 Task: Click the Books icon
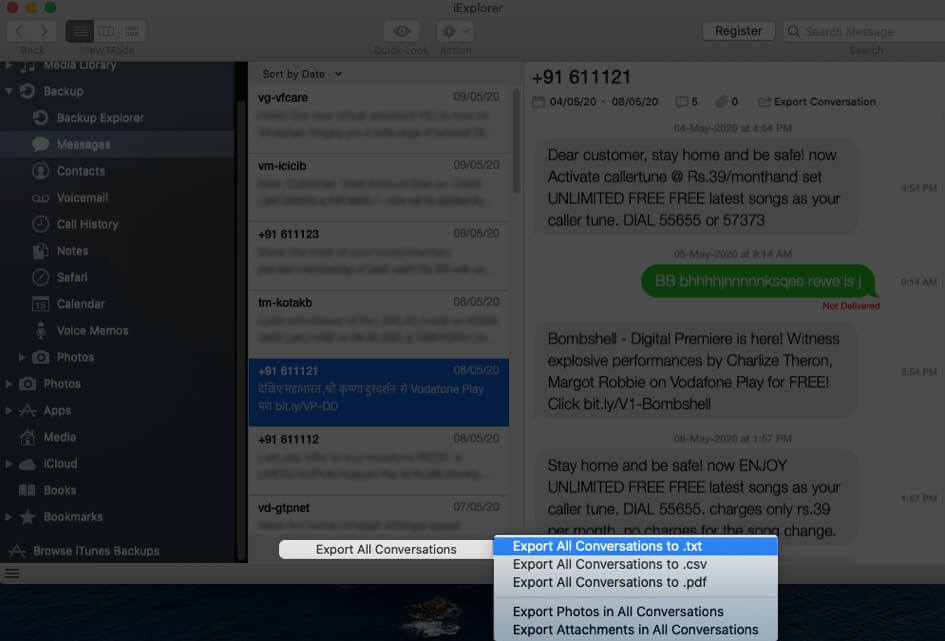27,490
